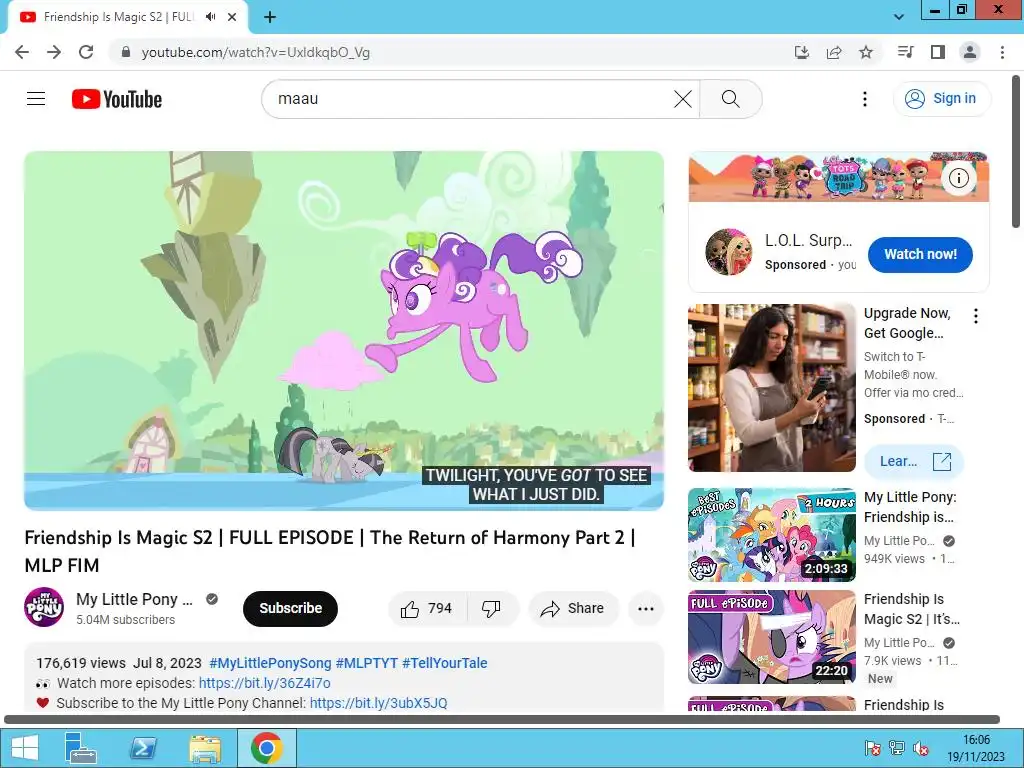Open My Little Pony channel avatar
Screen dimensions: 1024x768
point(44,607)
